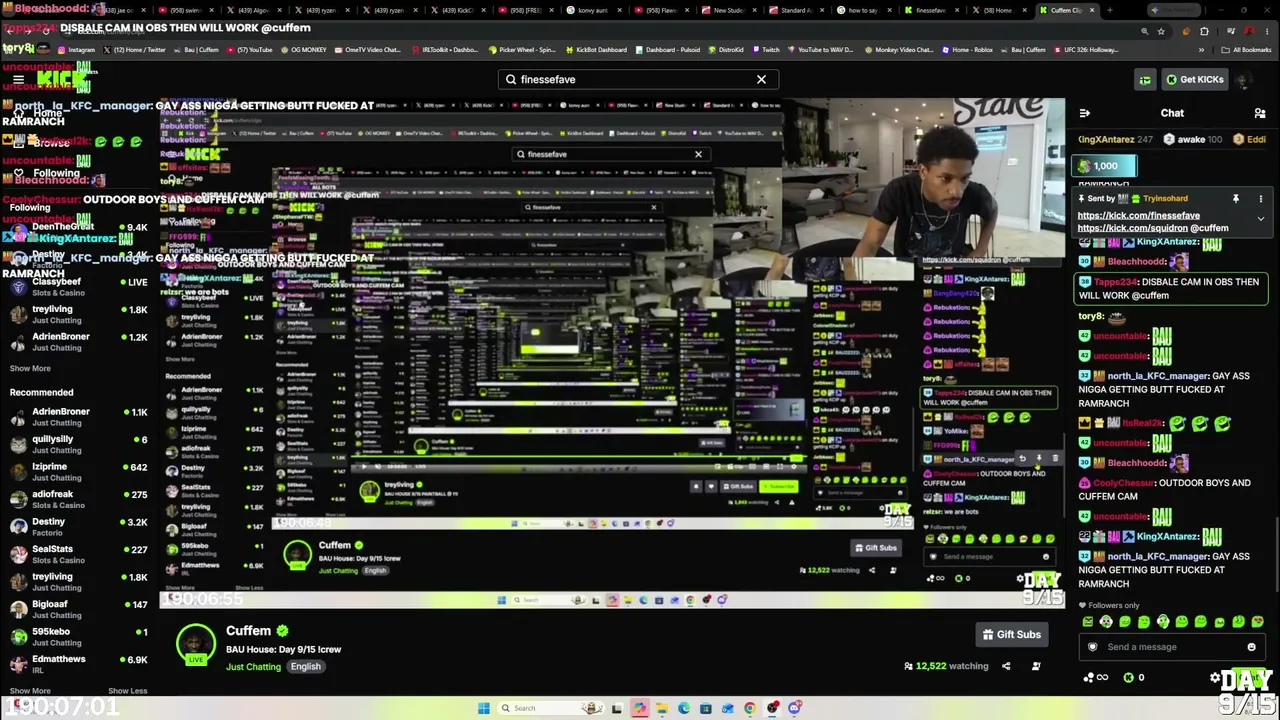The width and height of the screenshot is (1280, 720).
Task: Open the Instagram bookmark
Action: [x=77, y=49]
